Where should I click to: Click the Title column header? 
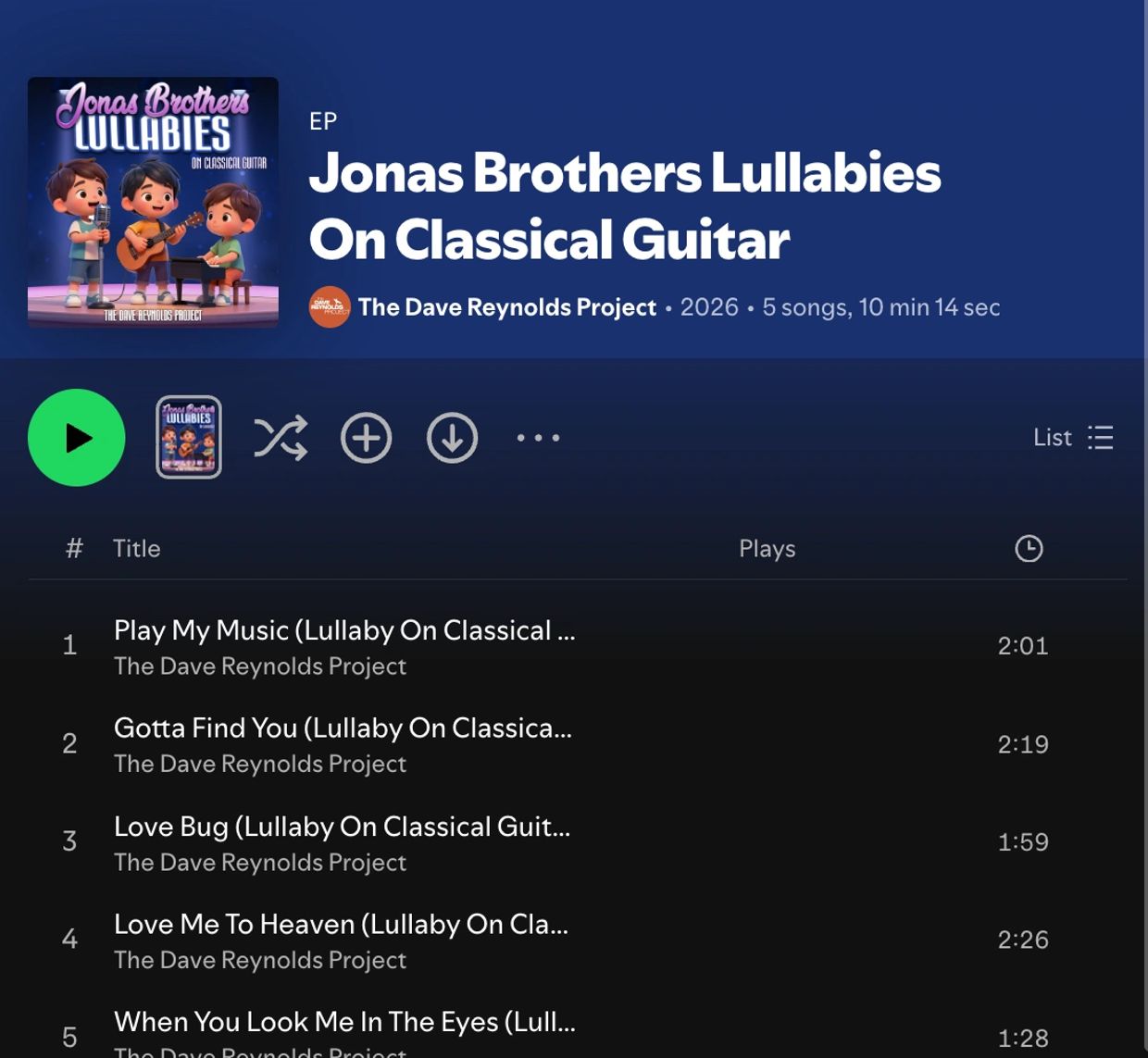tap(137, 549)
